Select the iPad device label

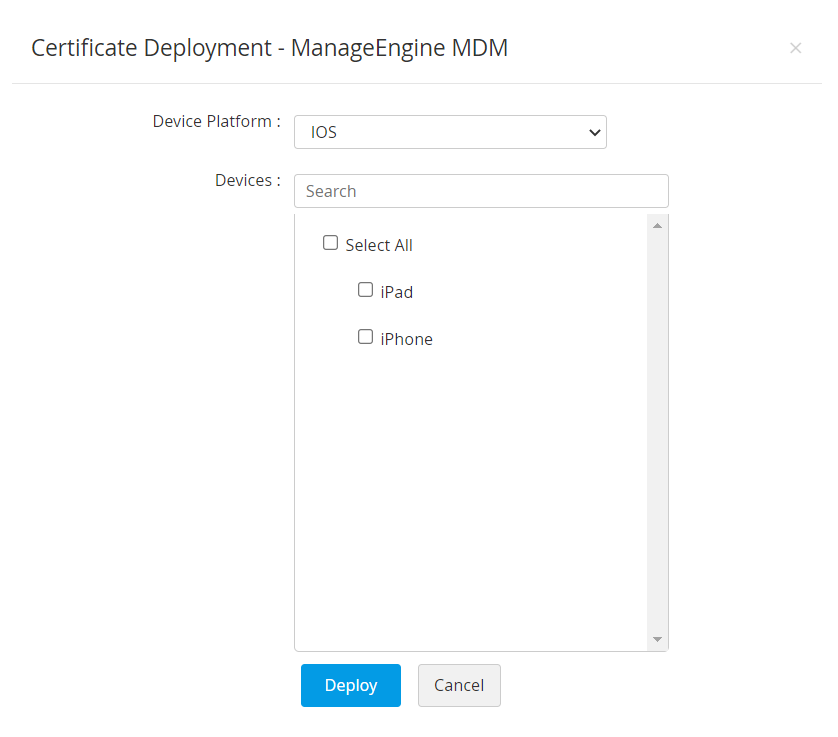(397, 291)
